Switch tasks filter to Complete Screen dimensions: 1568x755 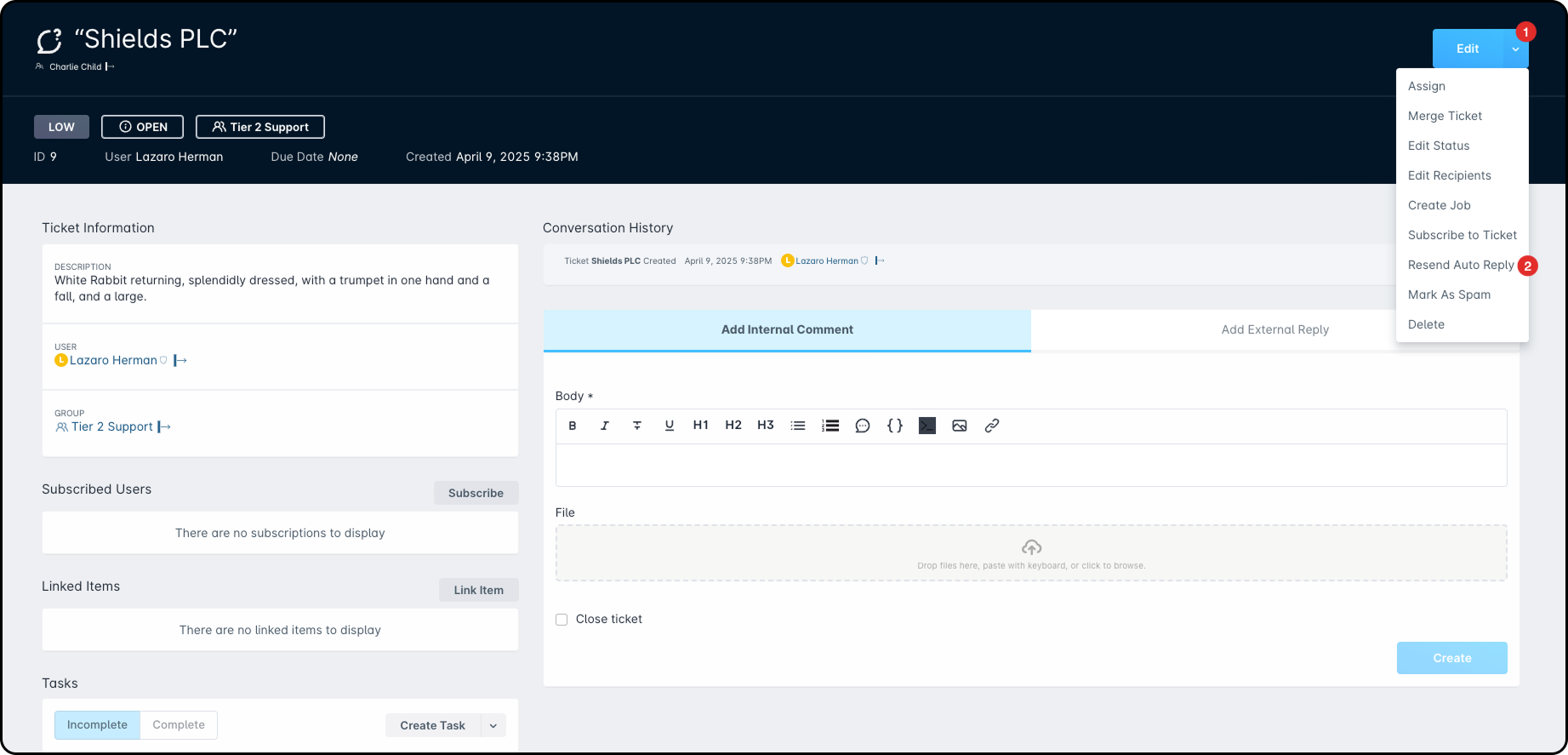tap(179, 725)
